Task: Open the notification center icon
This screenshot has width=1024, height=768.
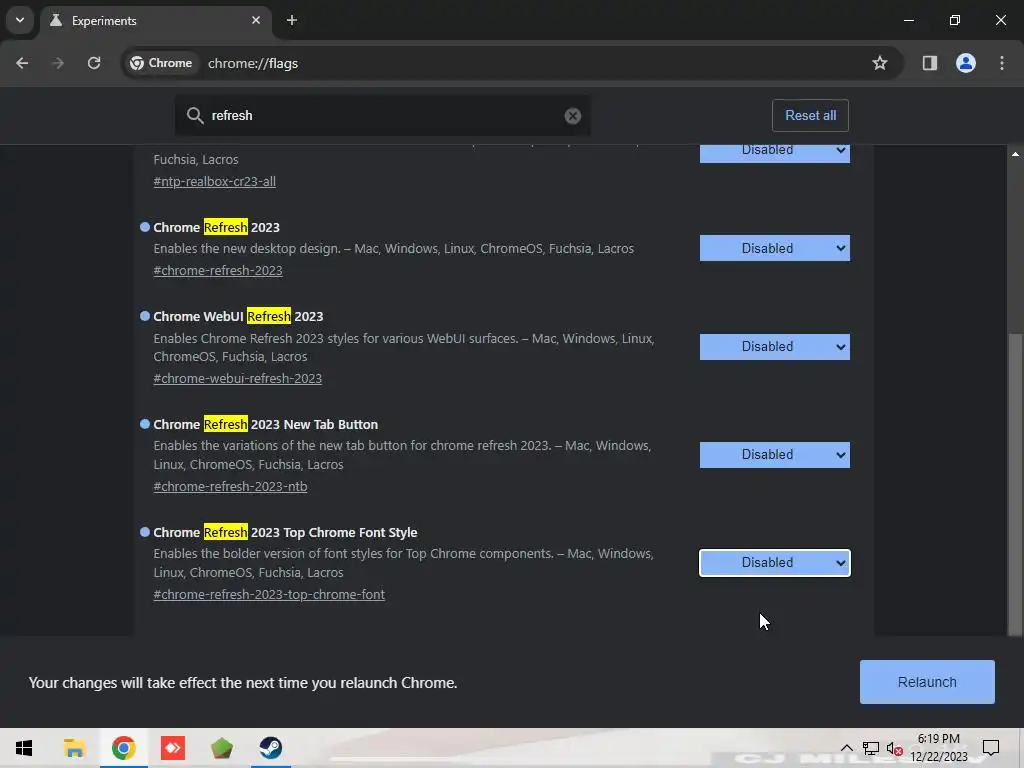Action: (x=991, y=748)
